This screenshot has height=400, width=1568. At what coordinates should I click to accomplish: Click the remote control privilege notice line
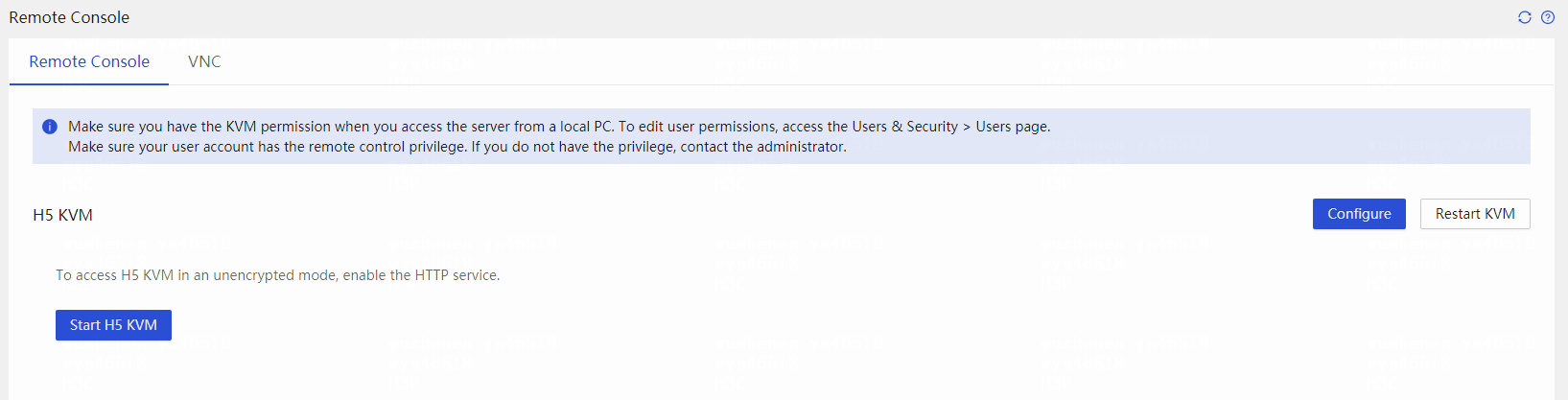point(457,147)
